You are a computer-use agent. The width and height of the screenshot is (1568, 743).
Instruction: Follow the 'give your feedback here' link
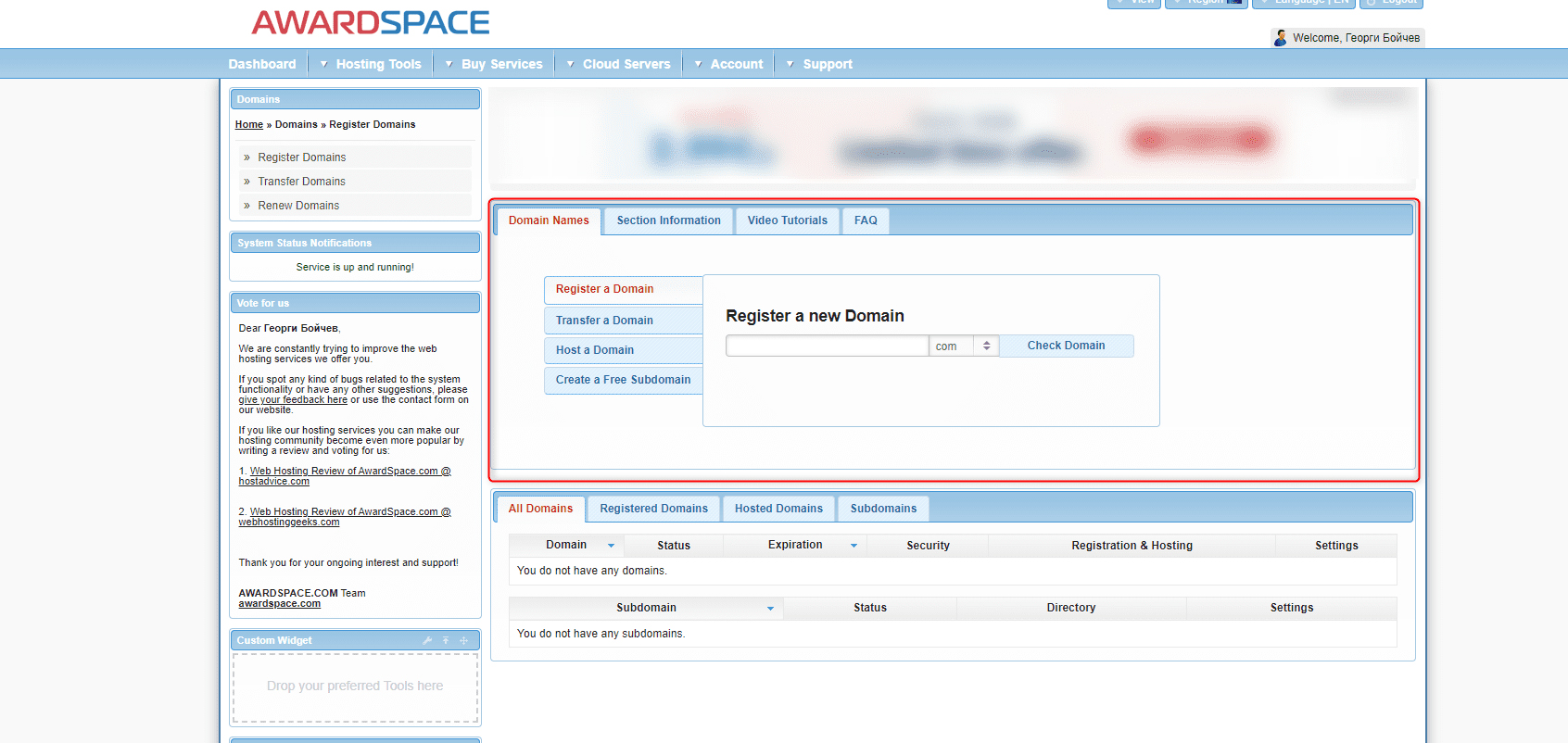pos(293,400)
